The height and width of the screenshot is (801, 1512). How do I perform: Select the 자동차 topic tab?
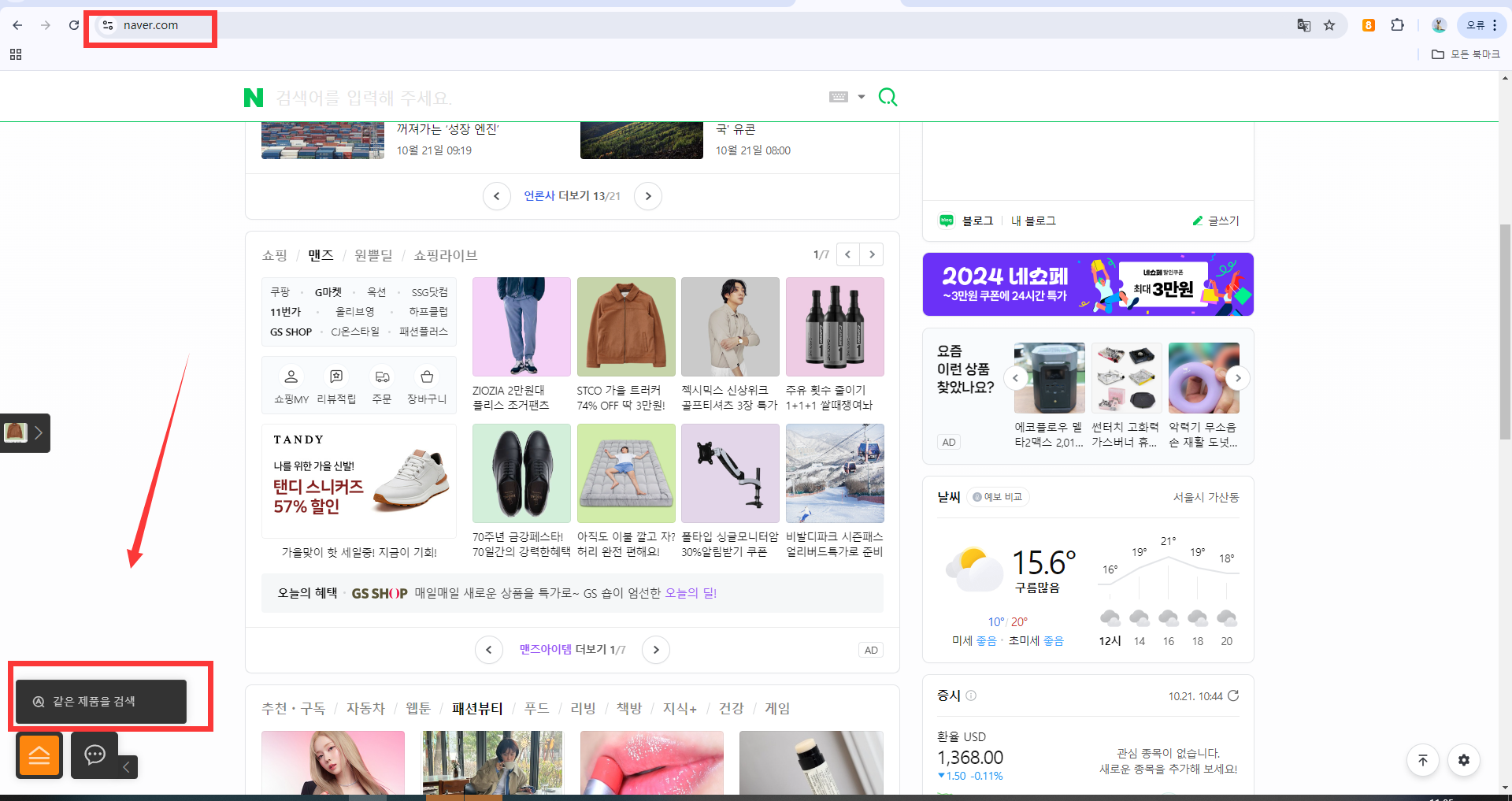(x=365, y=708)
